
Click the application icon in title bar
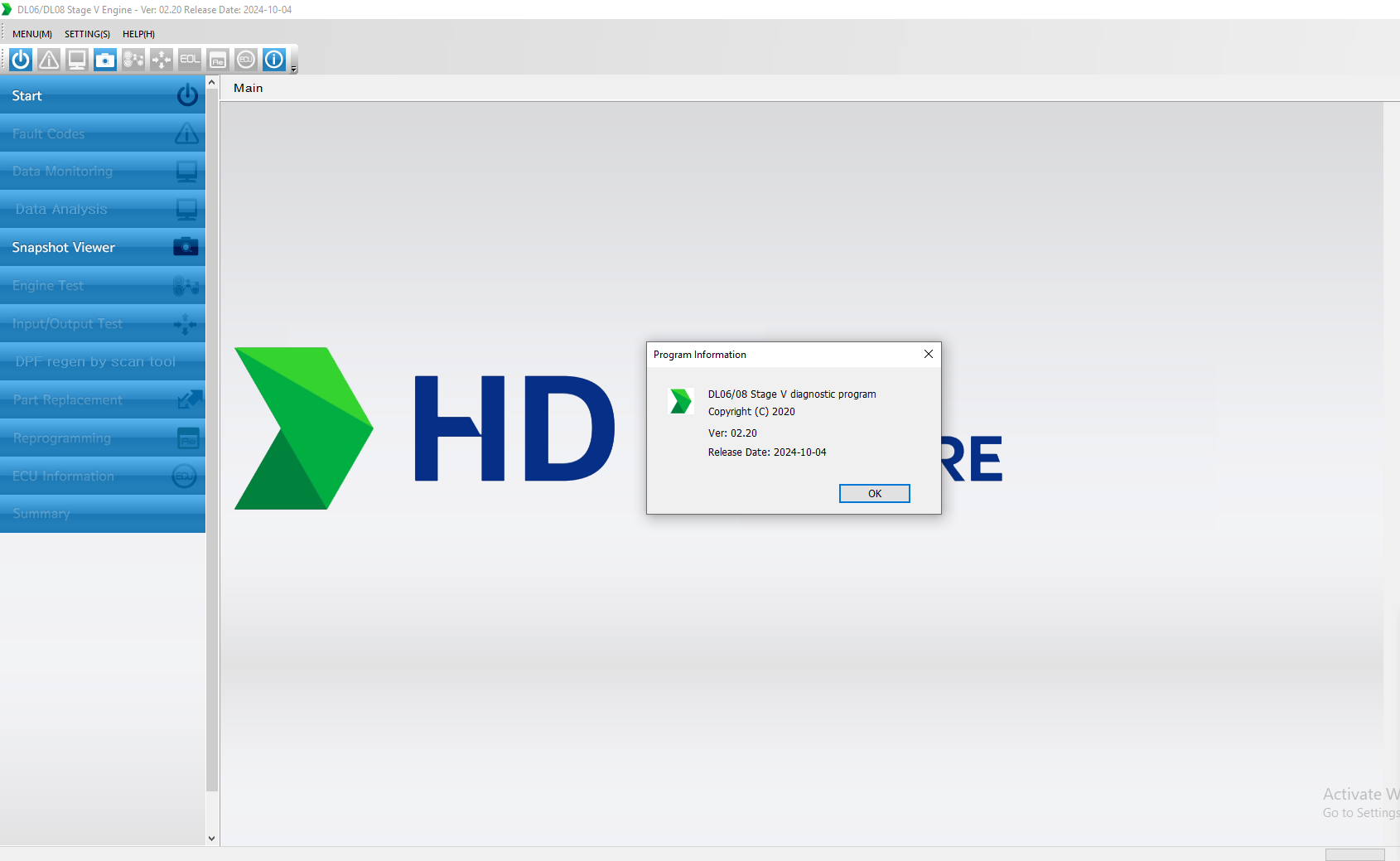click(x=7, y=9)
